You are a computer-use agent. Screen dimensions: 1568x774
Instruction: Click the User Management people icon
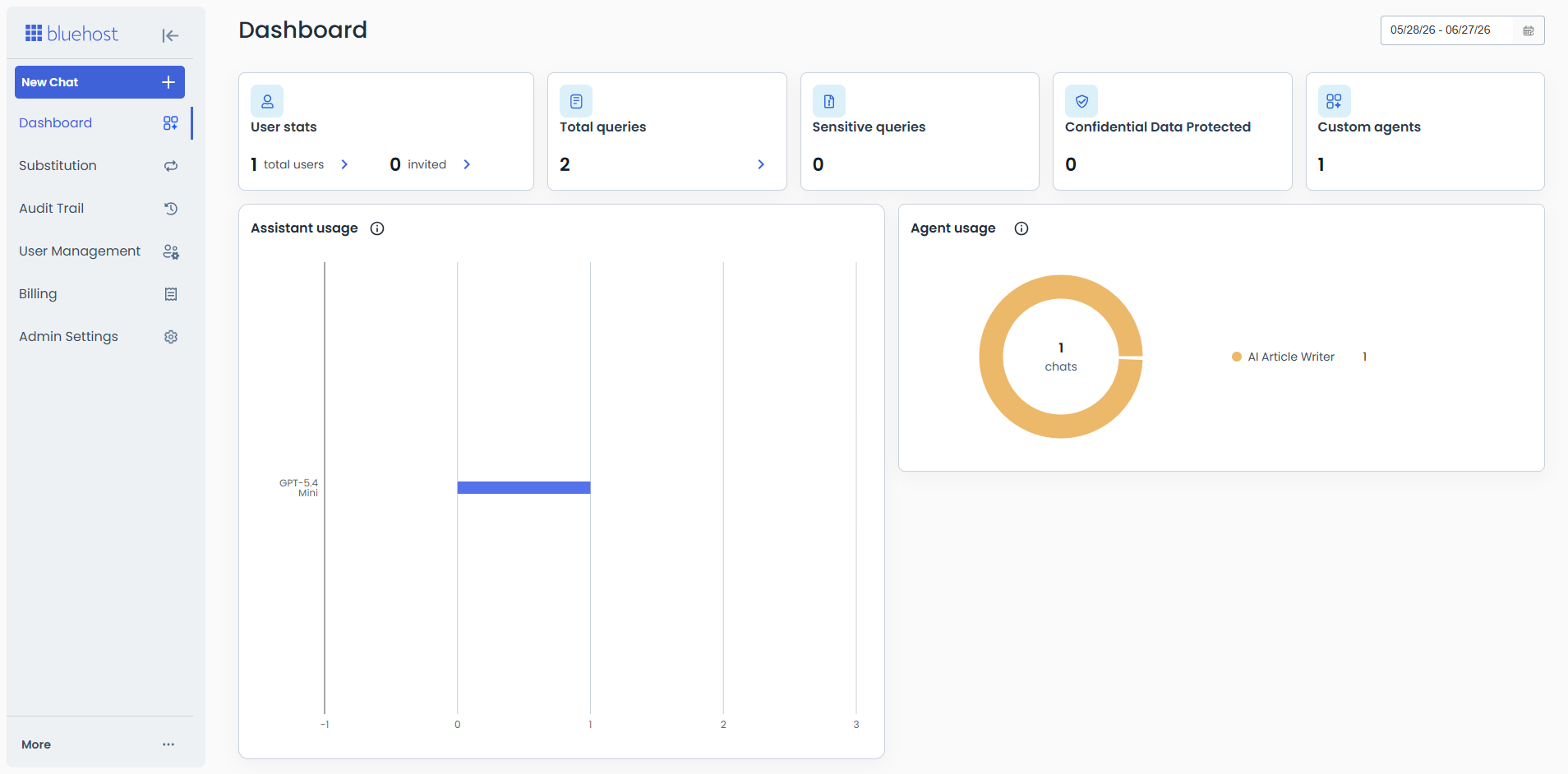point(171,251)
